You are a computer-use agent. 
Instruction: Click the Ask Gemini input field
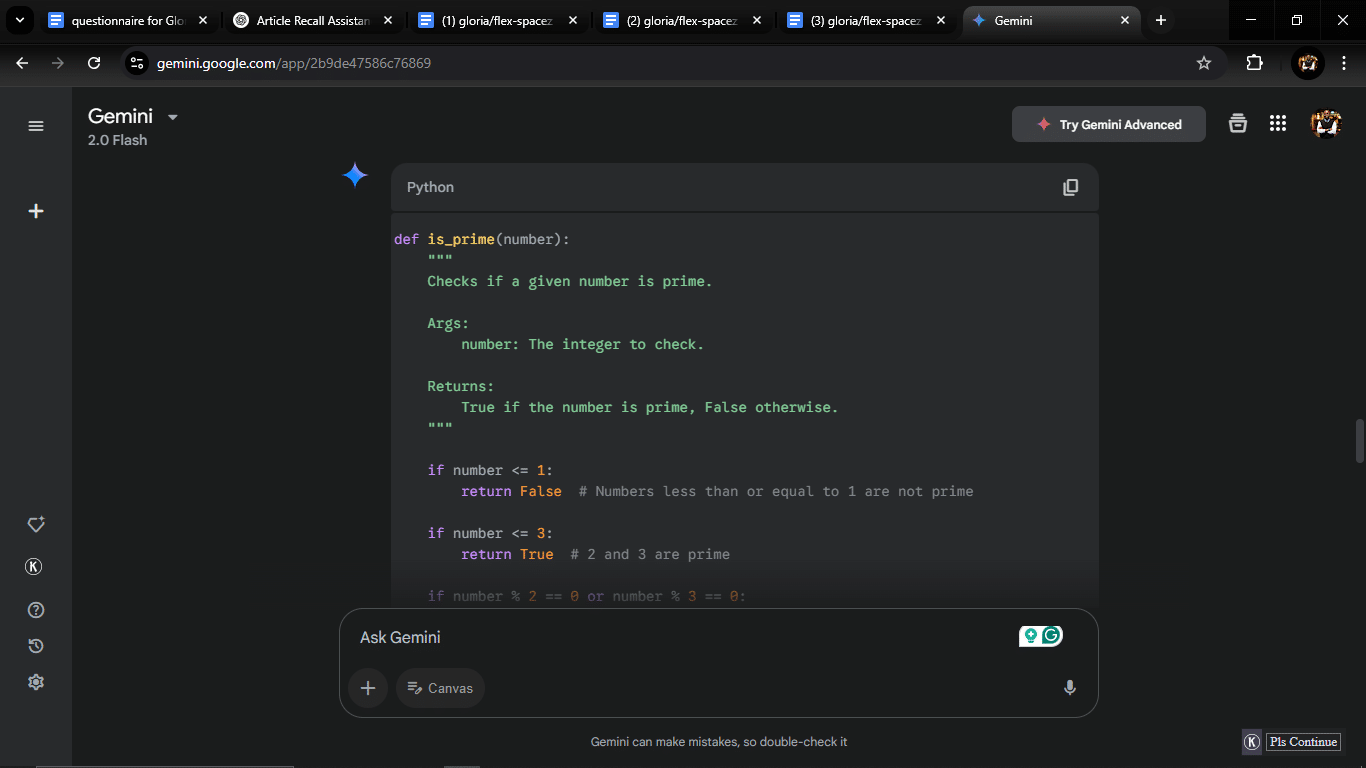(x=680, y=637)
